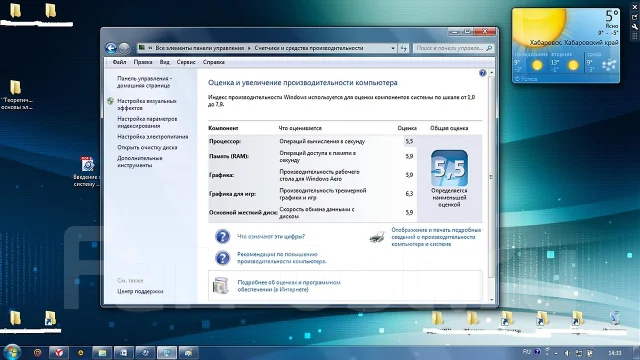Click the 'Память (RAM):' component label

click(x=229, y=156)
